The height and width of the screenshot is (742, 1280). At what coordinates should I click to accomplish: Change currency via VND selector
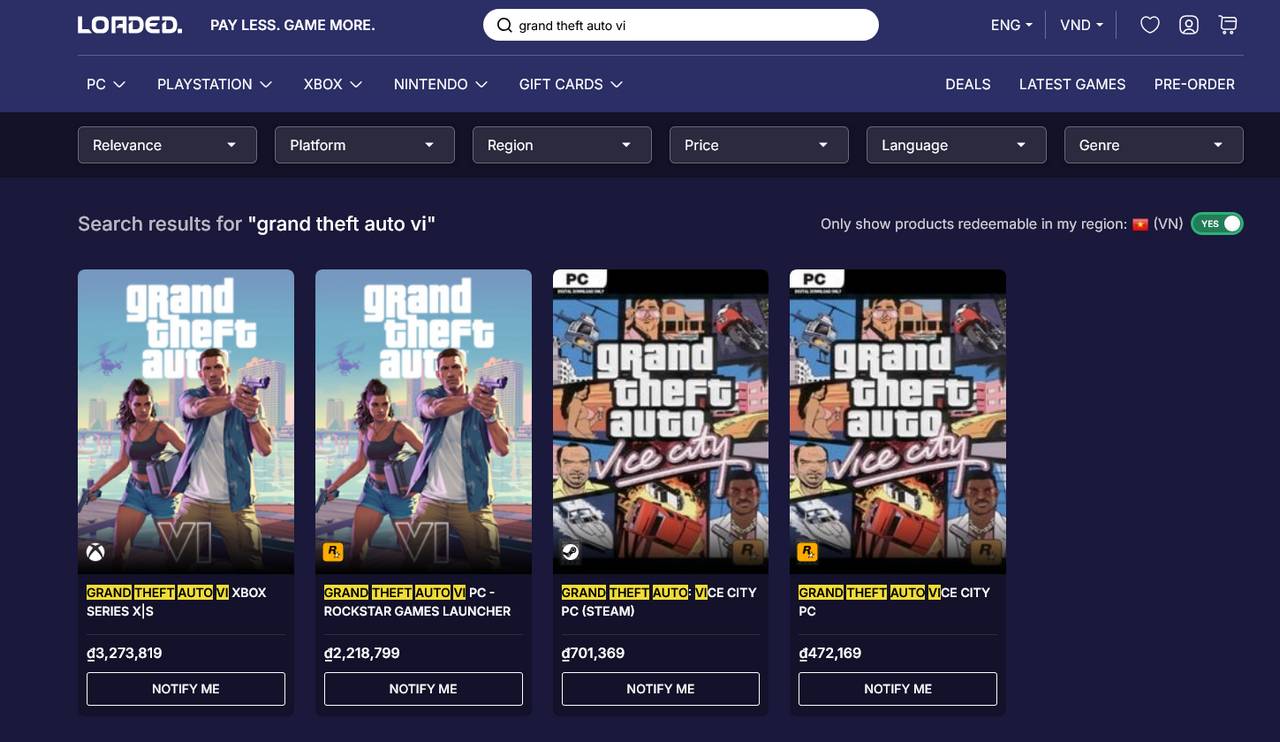point(1082,25)
